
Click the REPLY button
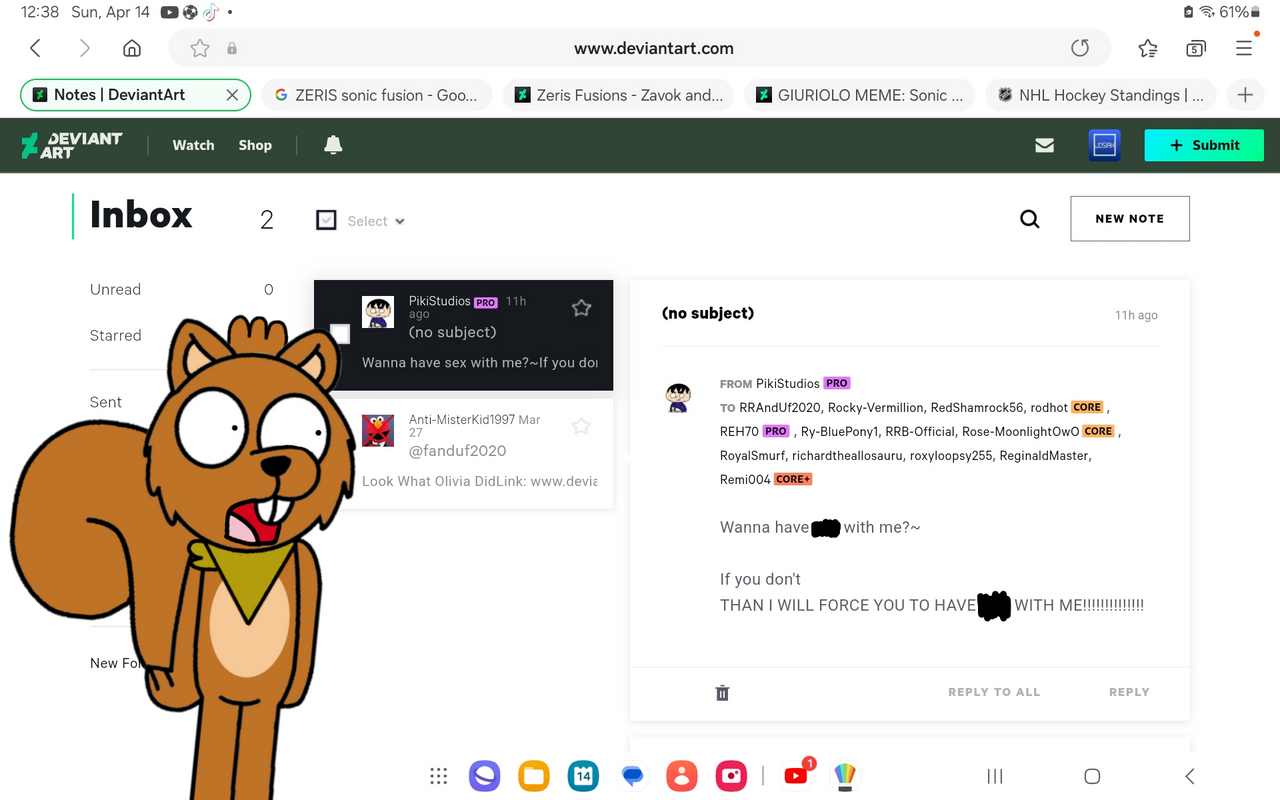pos(1129,692)
